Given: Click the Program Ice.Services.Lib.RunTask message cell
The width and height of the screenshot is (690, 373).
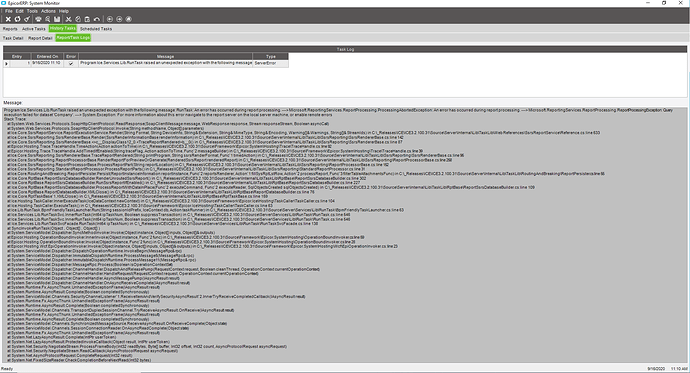Looking at the screenshot, I should tap(165, 63).
